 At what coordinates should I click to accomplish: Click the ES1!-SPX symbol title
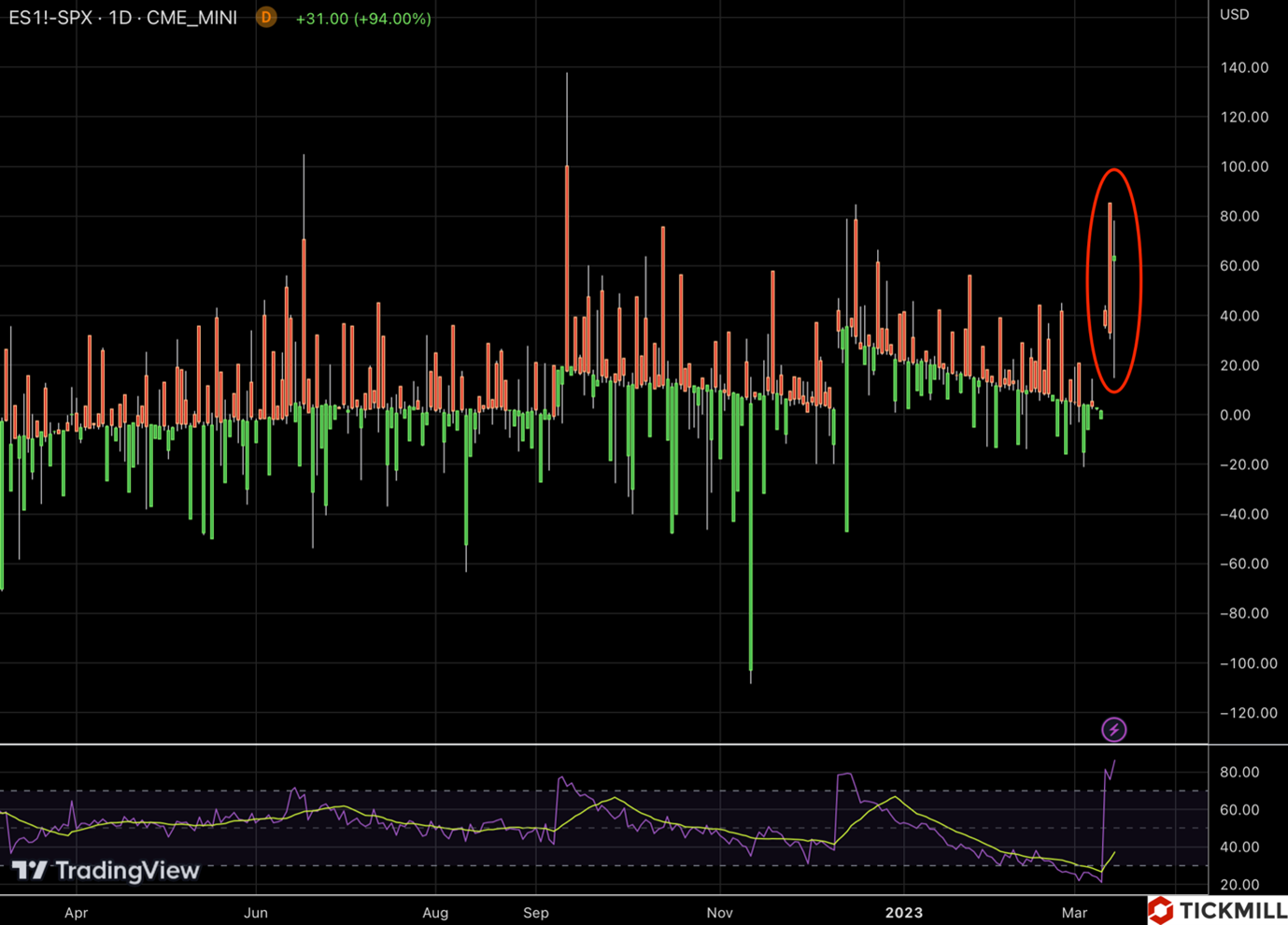coord(50,18)
